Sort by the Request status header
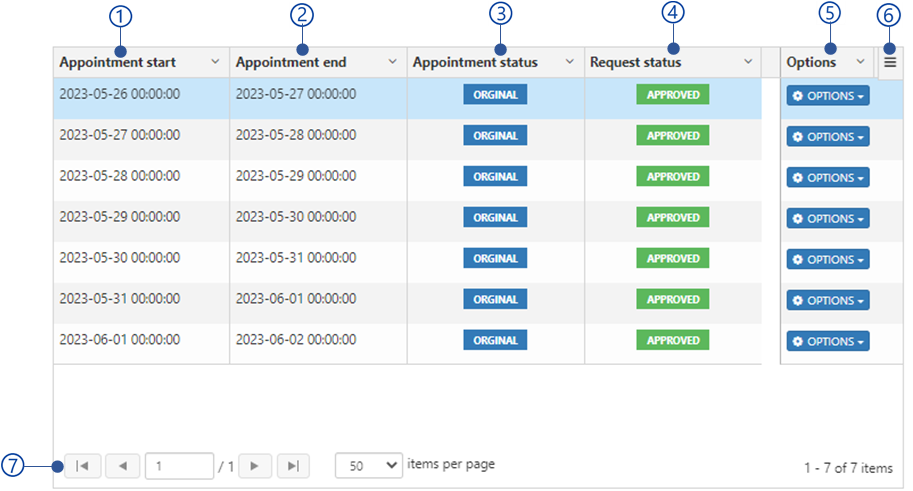The image size is (913, 491). click(x=636, y=62)
